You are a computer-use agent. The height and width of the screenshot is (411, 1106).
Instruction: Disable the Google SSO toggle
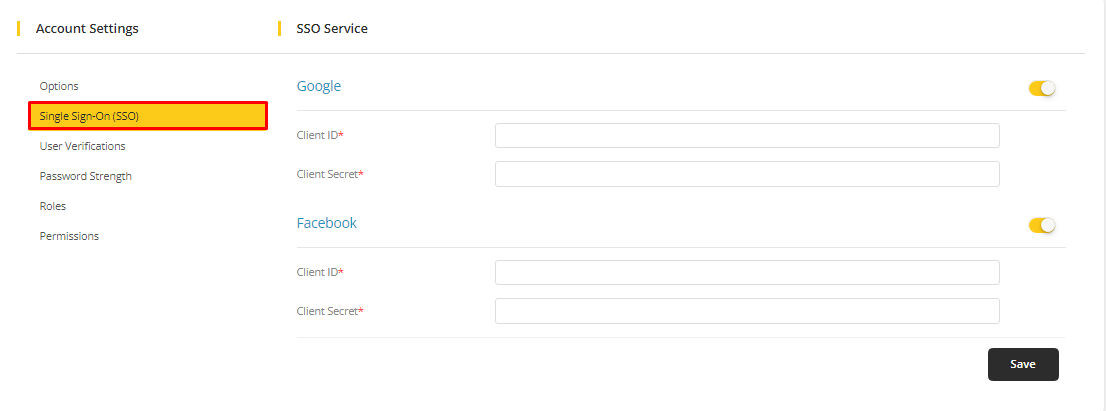tap(1042, 89)
